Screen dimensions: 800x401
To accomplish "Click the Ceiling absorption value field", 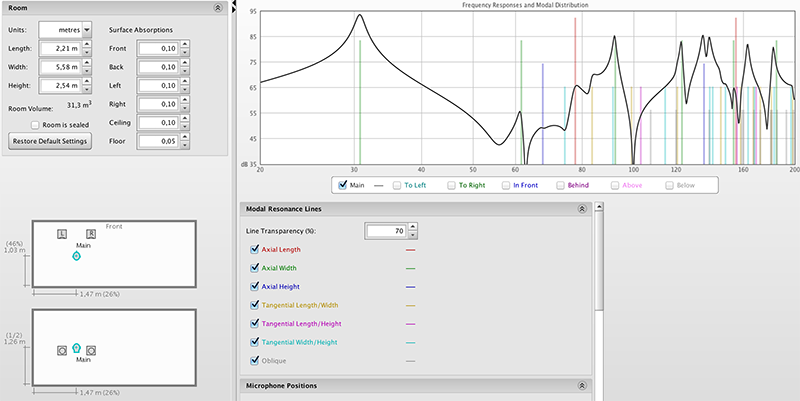I will tap(158, 123).
